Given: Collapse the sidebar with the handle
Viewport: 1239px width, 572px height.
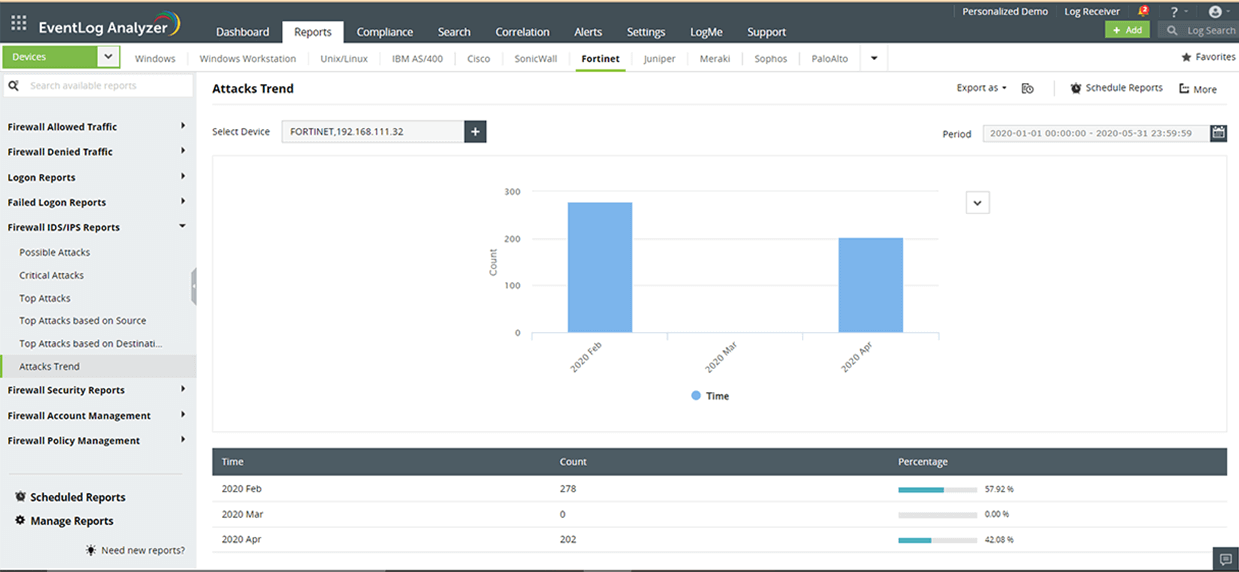Looking at the screenshot, I should pos(193,286).
